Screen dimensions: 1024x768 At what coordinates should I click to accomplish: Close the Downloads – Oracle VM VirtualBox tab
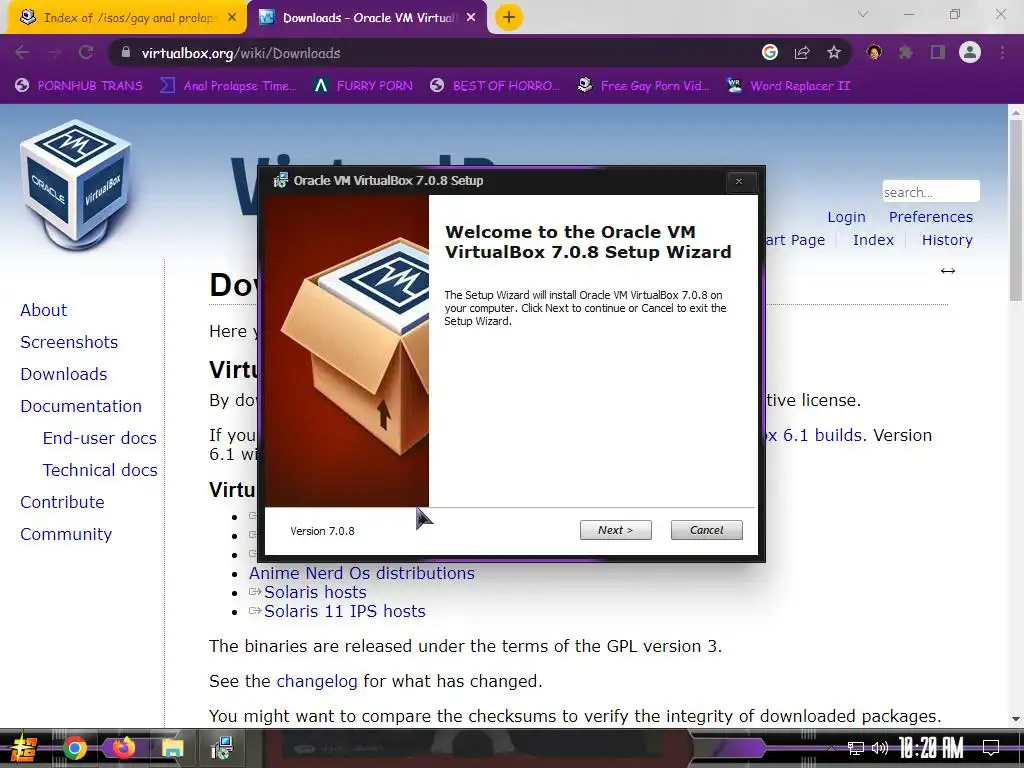coord(471,18)
